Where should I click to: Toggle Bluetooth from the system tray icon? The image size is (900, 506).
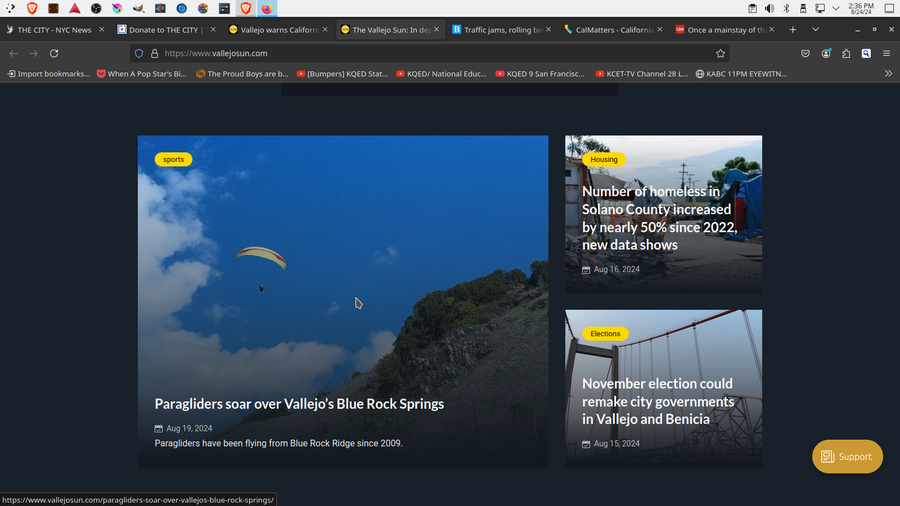click(x=786, y=8)
